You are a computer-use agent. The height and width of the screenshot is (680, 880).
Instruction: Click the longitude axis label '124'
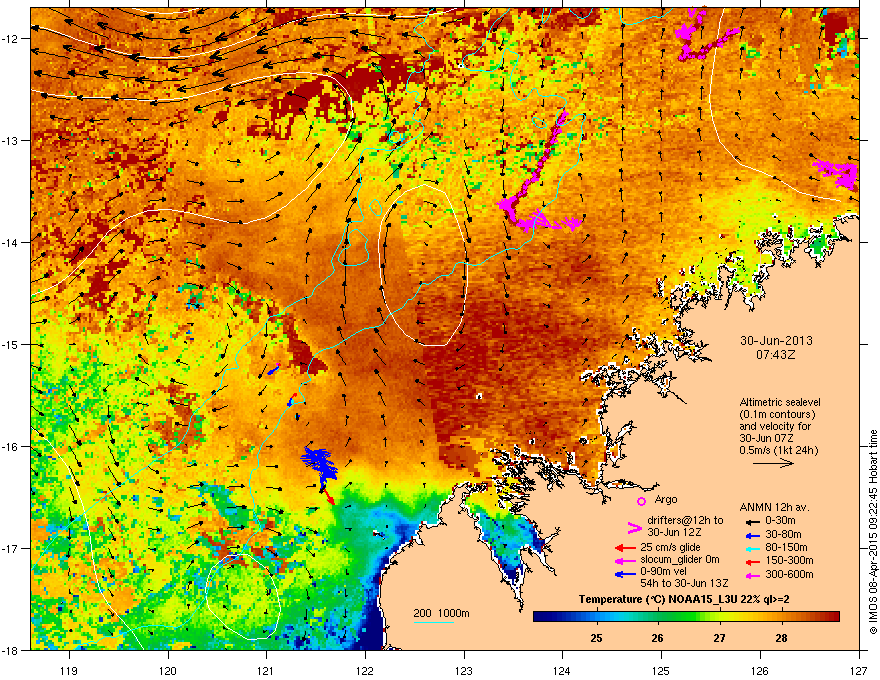(562, 670)
